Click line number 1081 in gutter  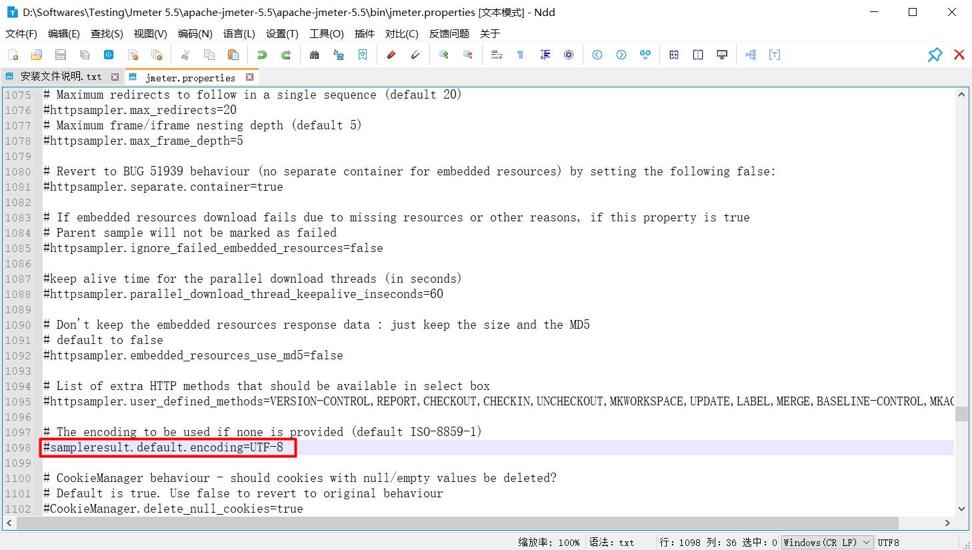coord(18,187)
